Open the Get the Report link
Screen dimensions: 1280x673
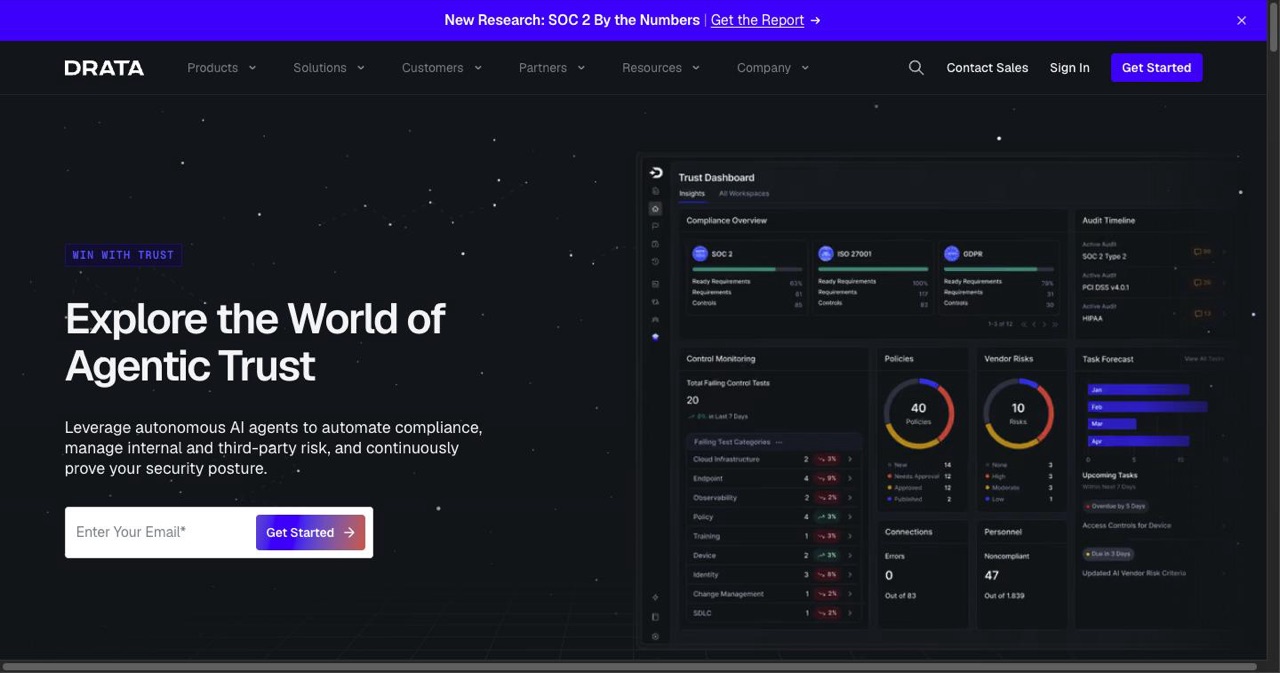click(757, 20)
